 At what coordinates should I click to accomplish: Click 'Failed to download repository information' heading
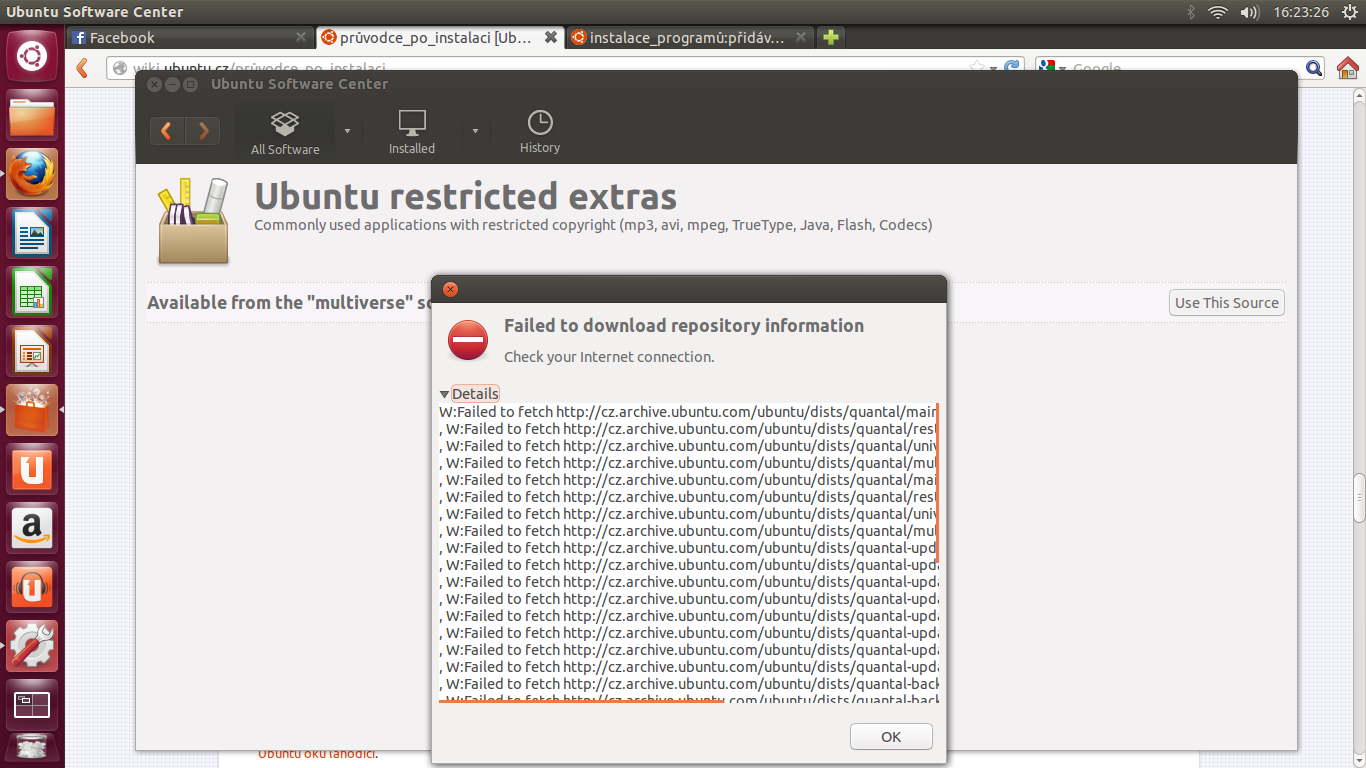684,326
